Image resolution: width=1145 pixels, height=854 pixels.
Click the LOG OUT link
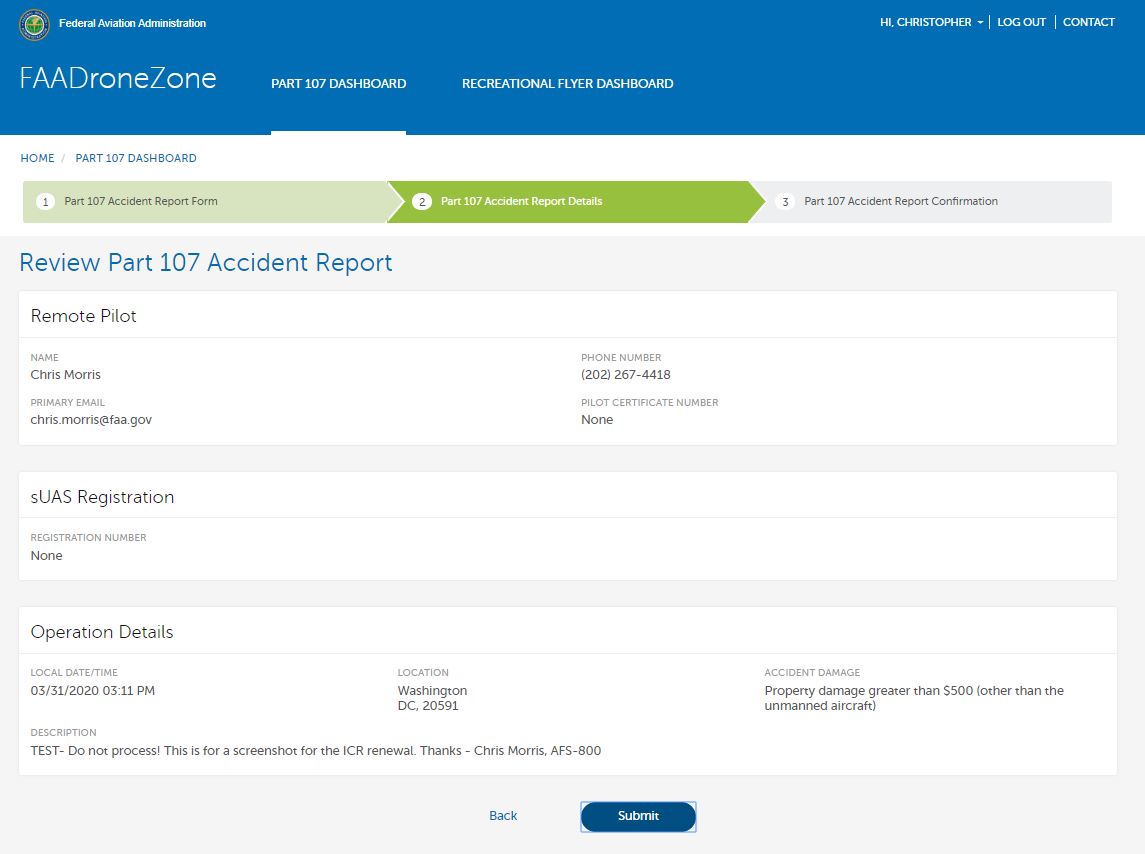click(1021, 22)
